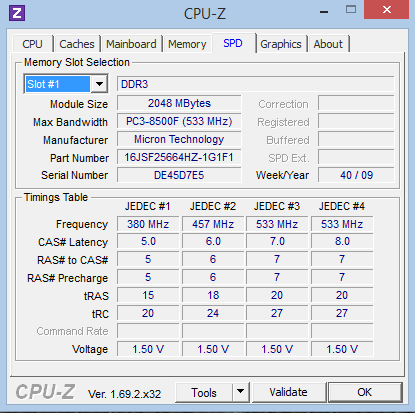Click the Part Number field

(x=179, y=157)
